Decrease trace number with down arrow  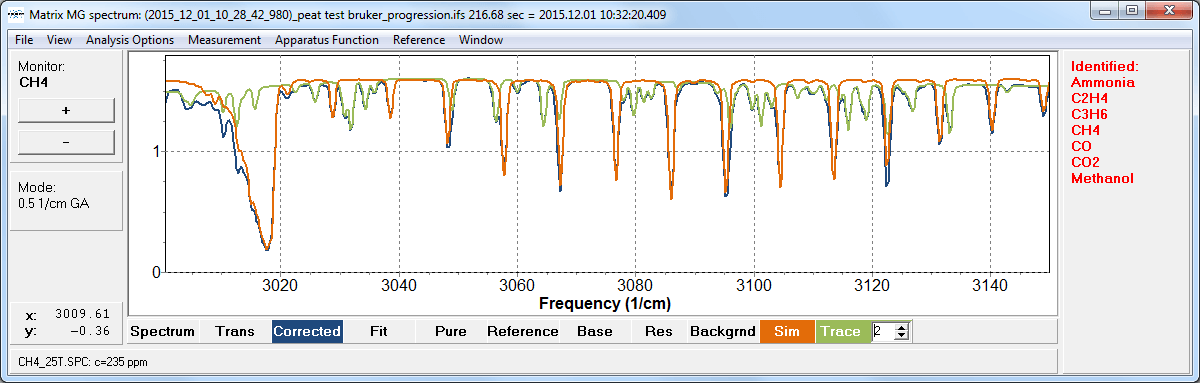click(x=901, y=336)
